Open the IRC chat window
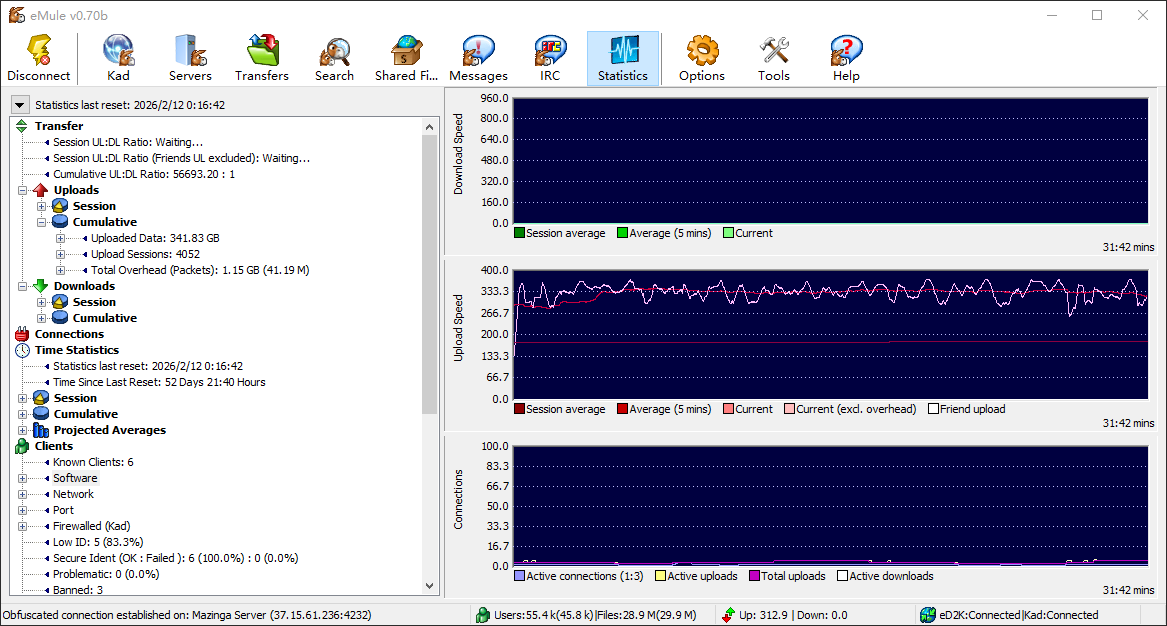 click(x=550, y=58)
